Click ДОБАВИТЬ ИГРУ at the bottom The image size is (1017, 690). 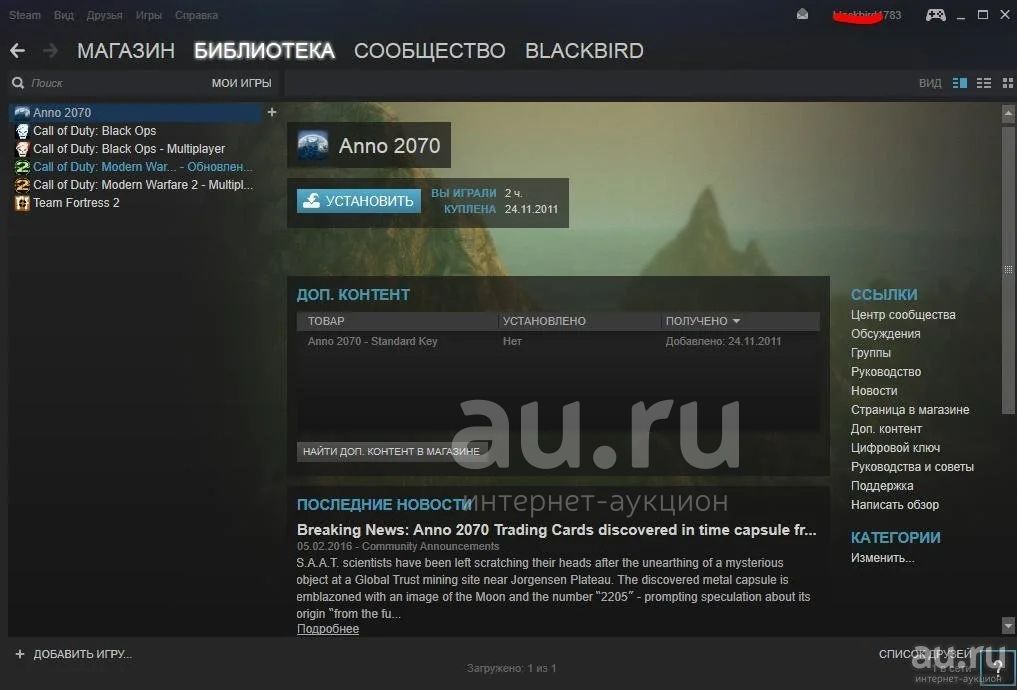[x=82, y=654]
